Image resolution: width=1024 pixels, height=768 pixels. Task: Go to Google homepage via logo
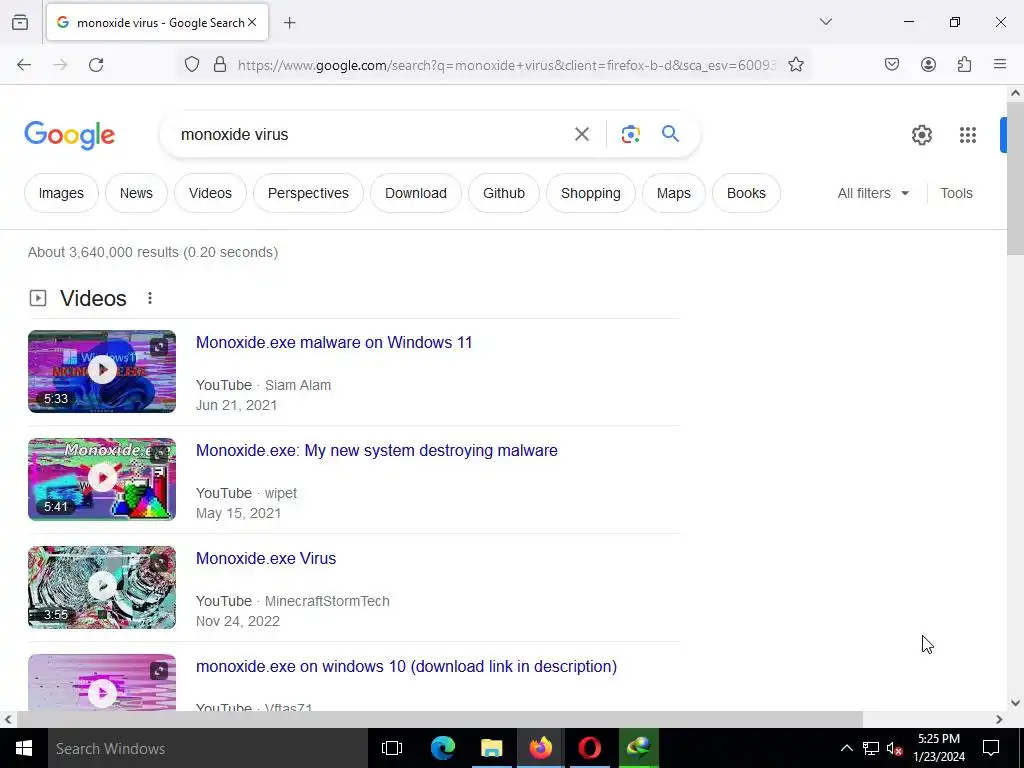70,135
